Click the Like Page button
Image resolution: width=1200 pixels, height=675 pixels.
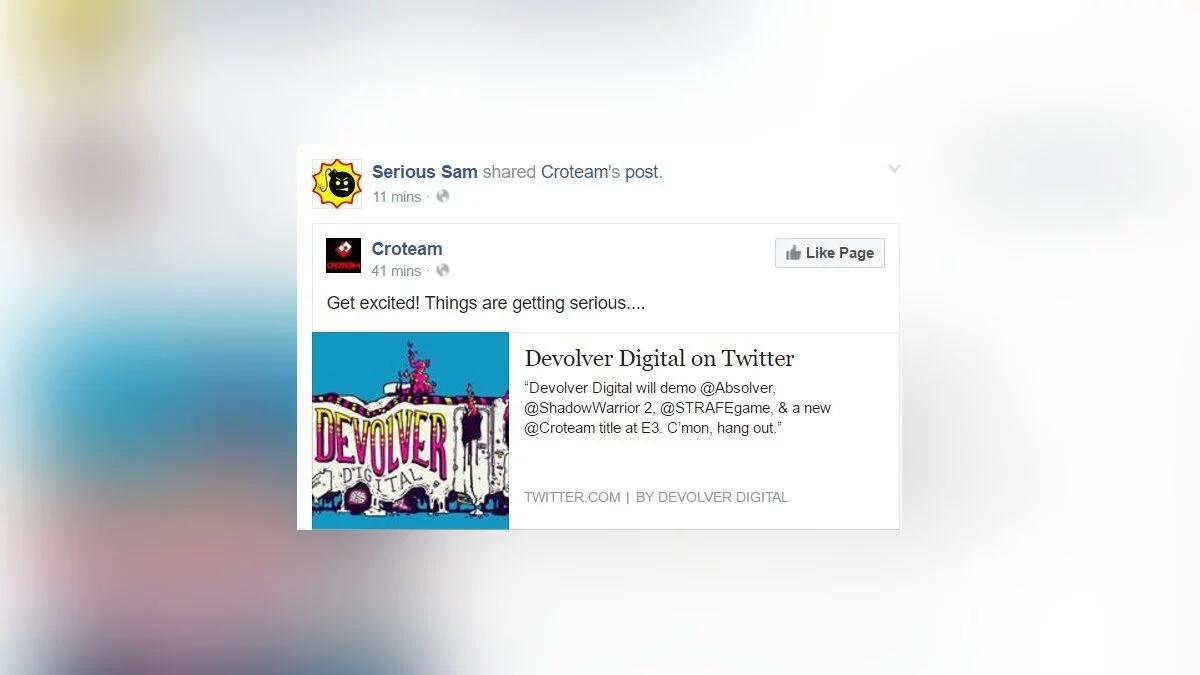coord(830,253)
